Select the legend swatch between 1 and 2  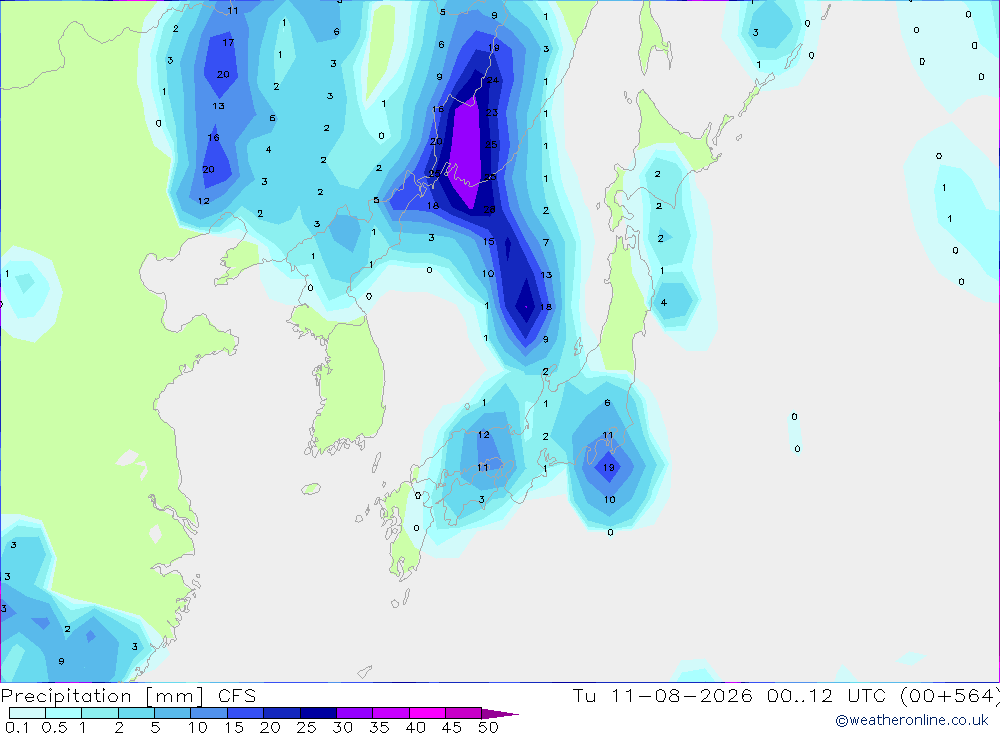pyautogui.click(x=99, y=713)
